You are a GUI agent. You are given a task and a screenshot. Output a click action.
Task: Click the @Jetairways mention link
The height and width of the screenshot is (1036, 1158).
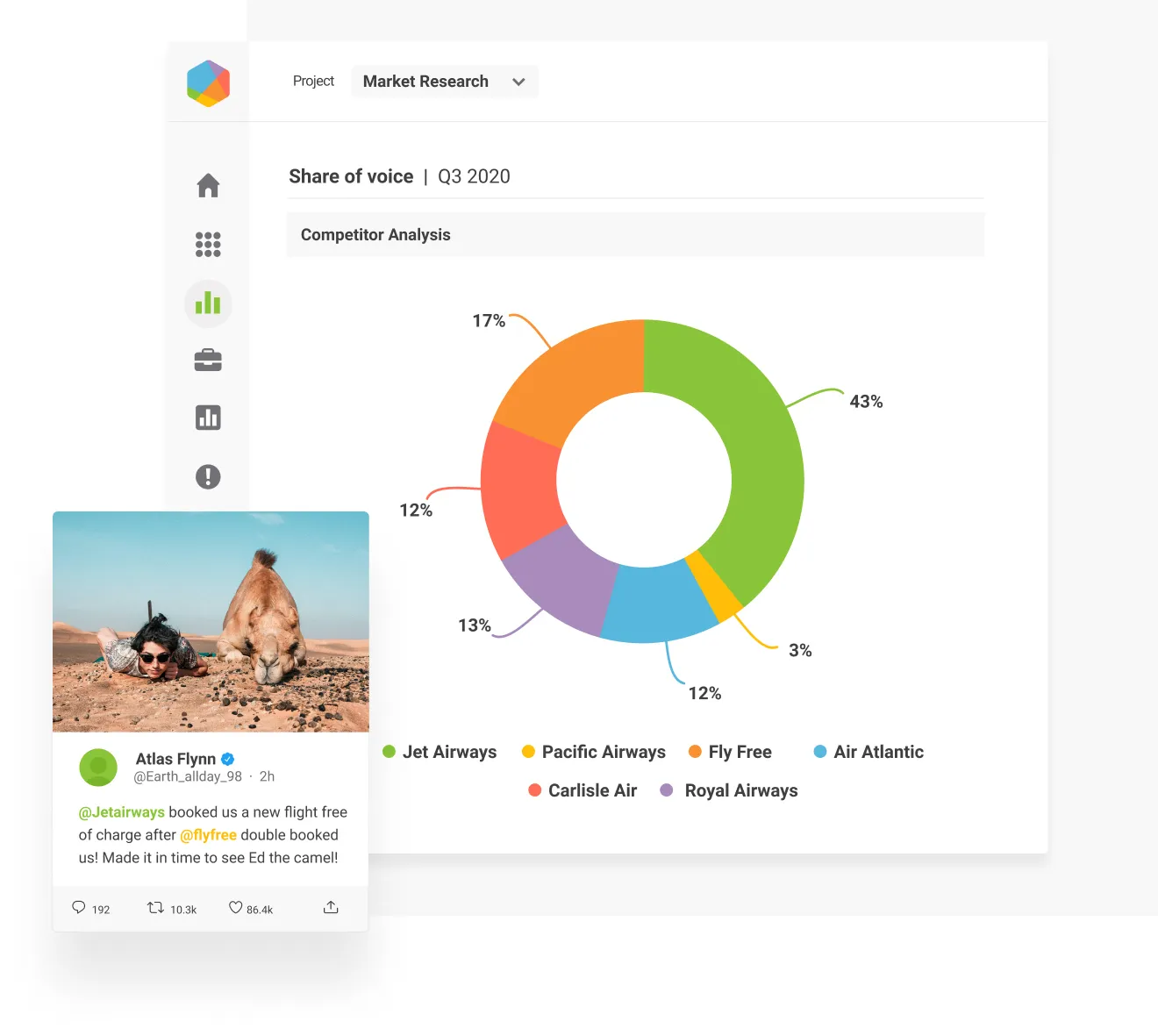tap(122, 812)
